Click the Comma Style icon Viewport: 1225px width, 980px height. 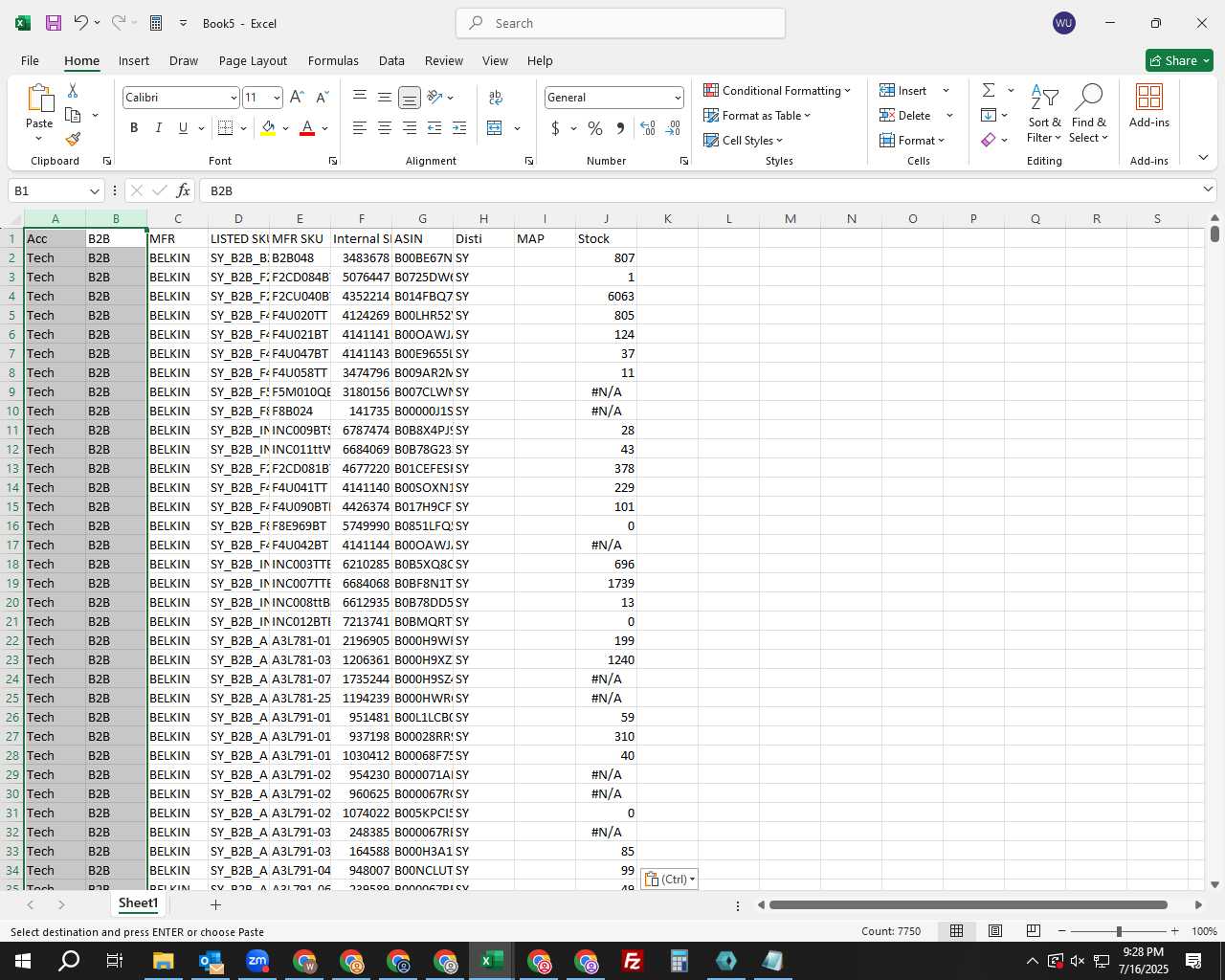[620, 128]
